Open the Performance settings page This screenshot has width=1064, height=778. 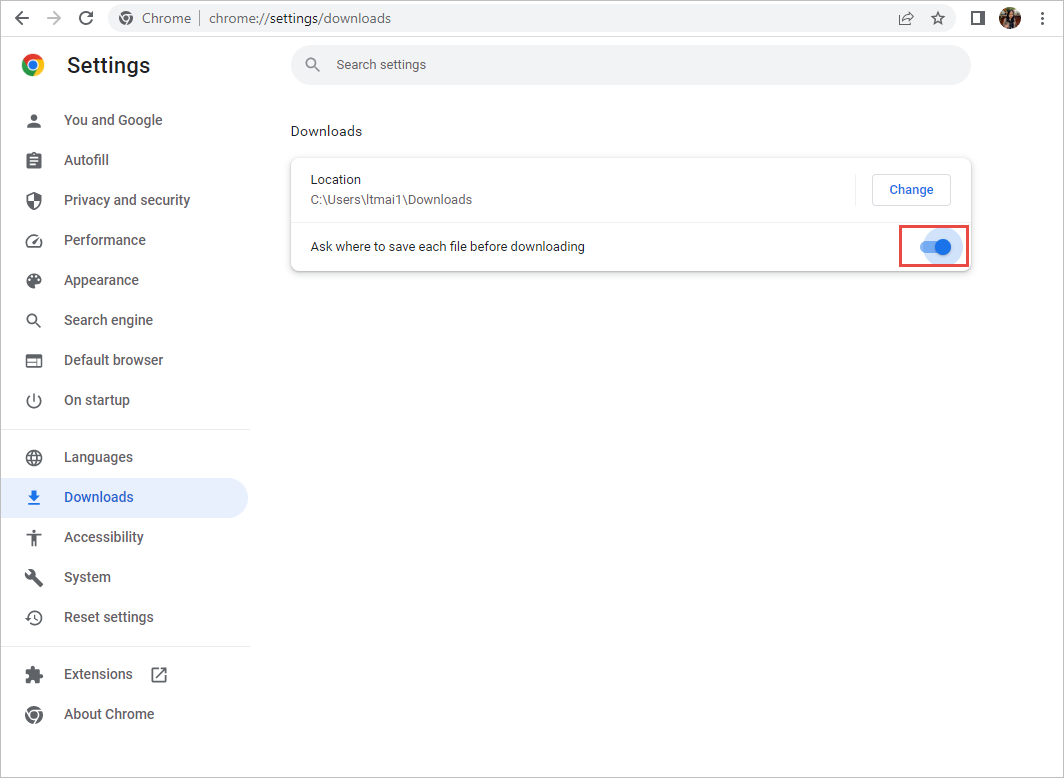click(104, 240)
